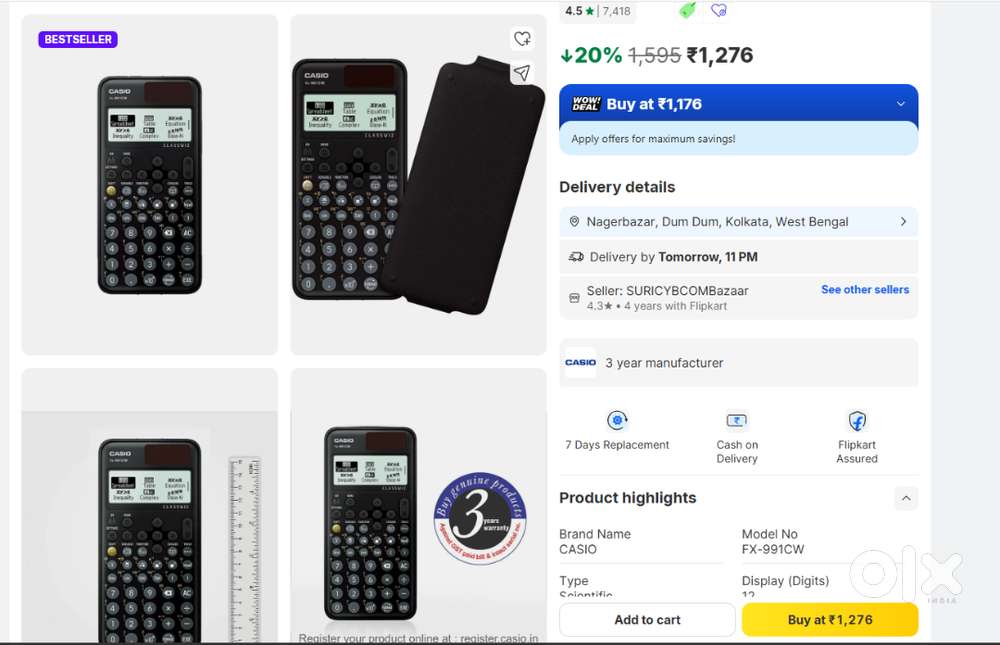Click yellow Buy at ₹1,276 button

830,619
